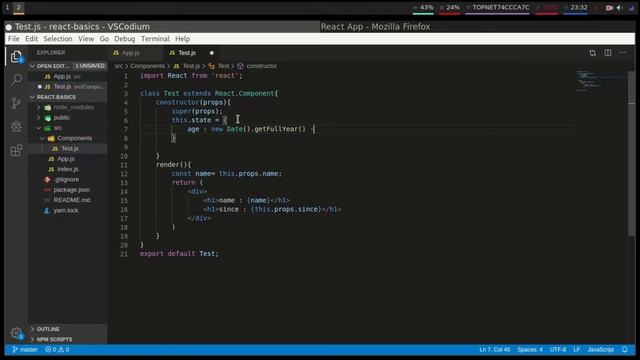The image size is (640, 360).
Task: Click the constructor breadcrumb segment
Action: [257, 66]
